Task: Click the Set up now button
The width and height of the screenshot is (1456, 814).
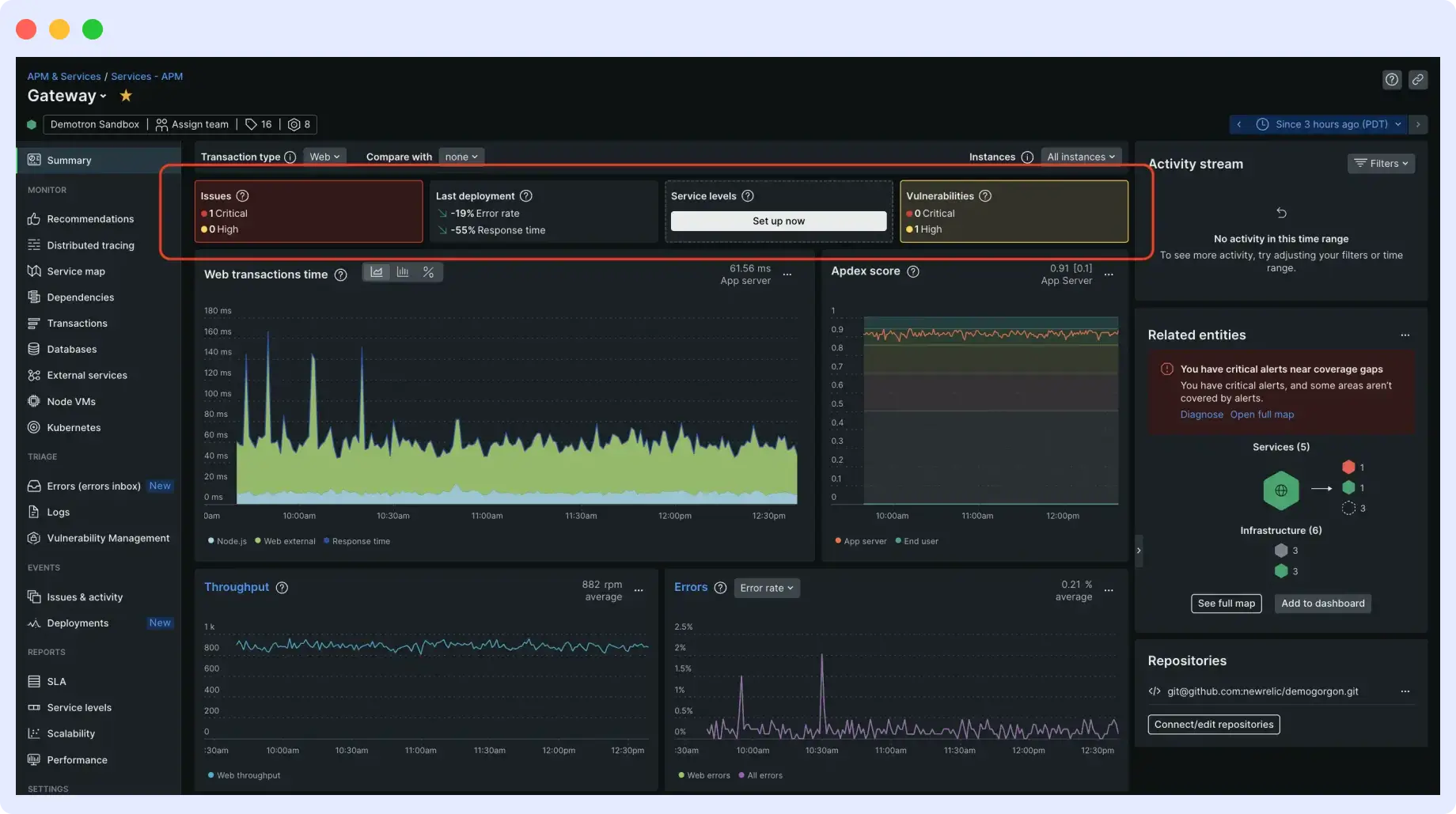Action: click(x=779, y=221)
